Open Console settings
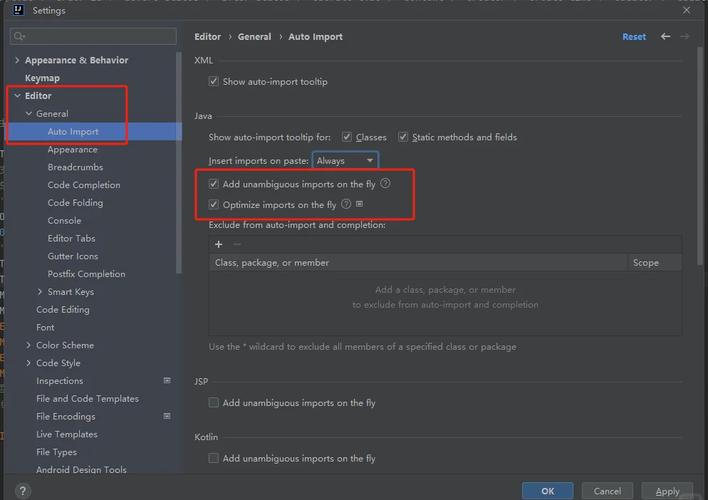The width and height of the screenshot is (708, 500). coord(64,220)
